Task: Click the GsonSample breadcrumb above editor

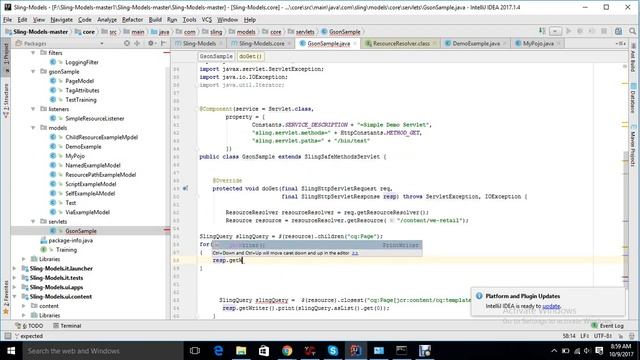Action: click(x=216, y=56)
